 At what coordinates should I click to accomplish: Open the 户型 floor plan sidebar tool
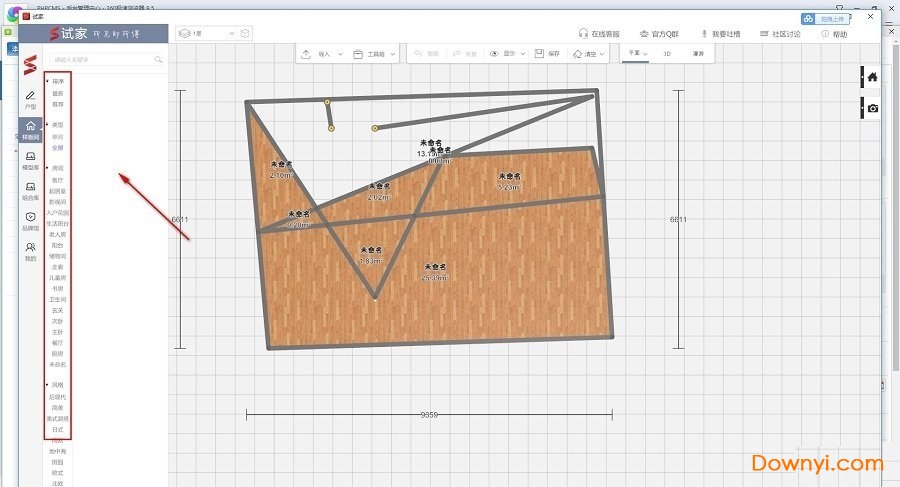31,99
